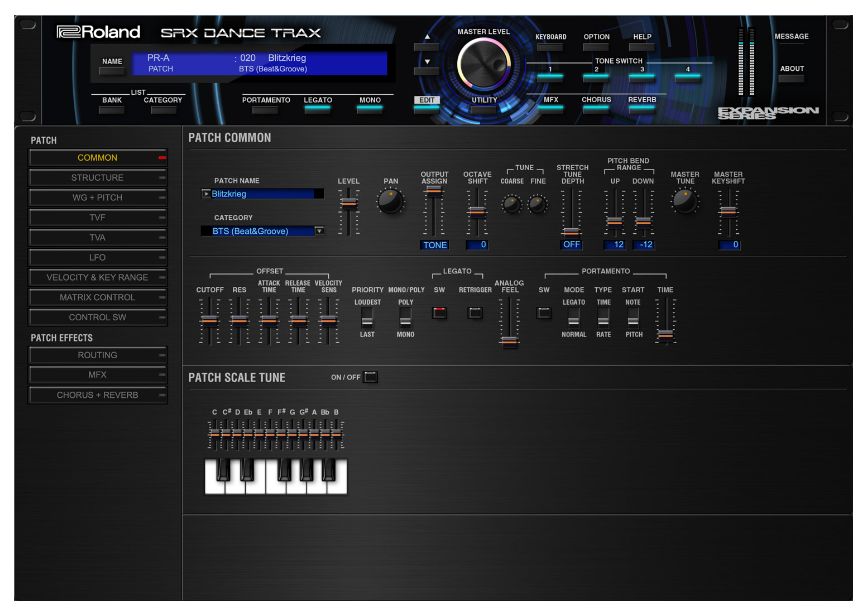This screenshot has width=868, height=616.
Task: Open the Category list button
Action: pyautogui.click(x=163, y=110)
